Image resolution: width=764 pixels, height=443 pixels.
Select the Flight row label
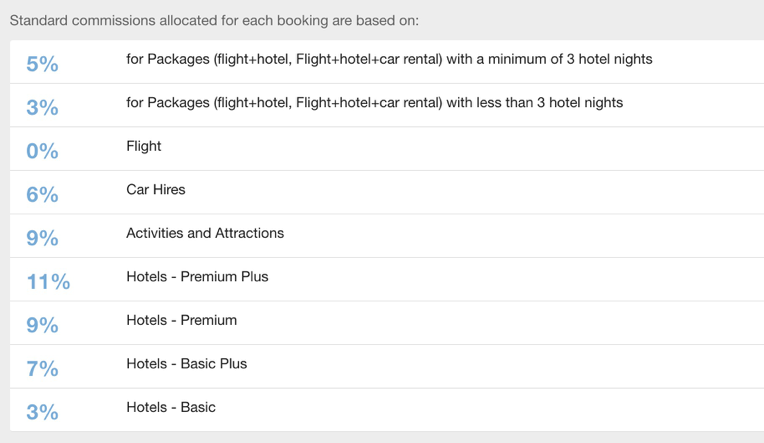tap(143, 146)
